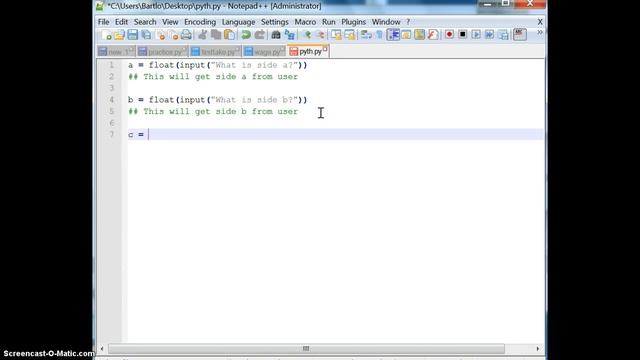
Task: Toggle Word Wrap in the toolbar
Action: tap(366, 35)
